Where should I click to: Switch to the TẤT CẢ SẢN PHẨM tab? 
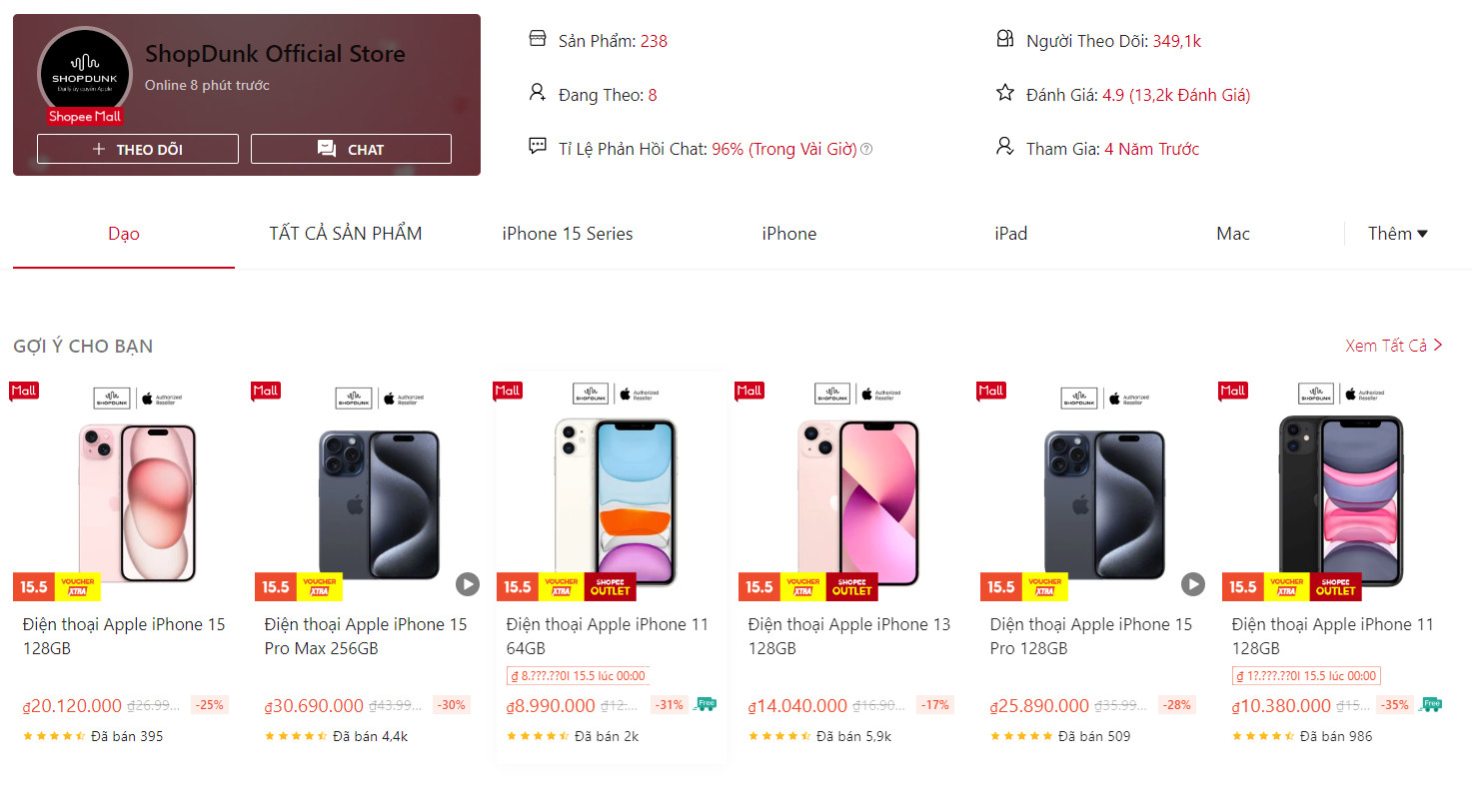346,234
